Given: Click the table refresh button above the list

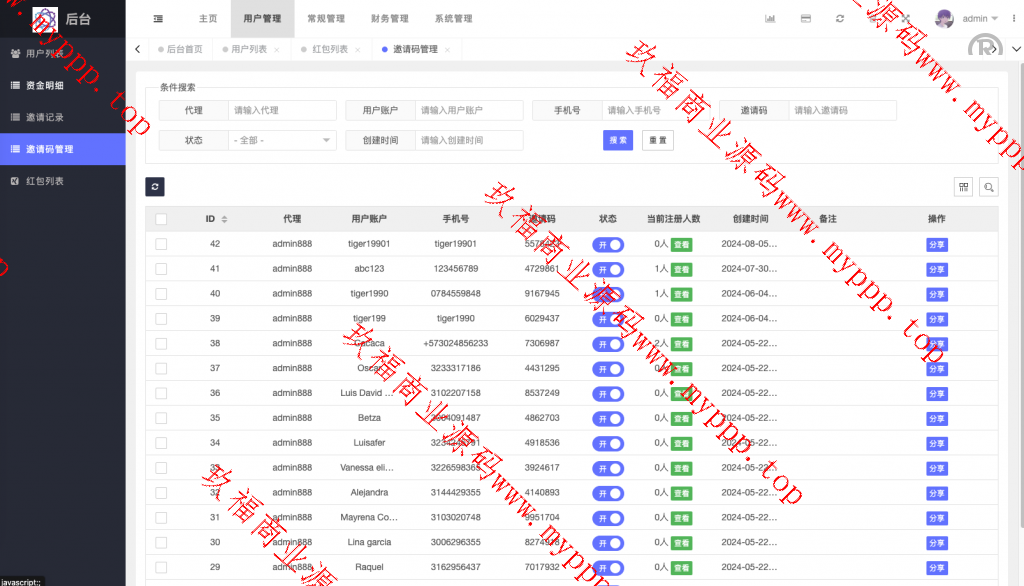Looking at the screenshot, I should 154,187.
